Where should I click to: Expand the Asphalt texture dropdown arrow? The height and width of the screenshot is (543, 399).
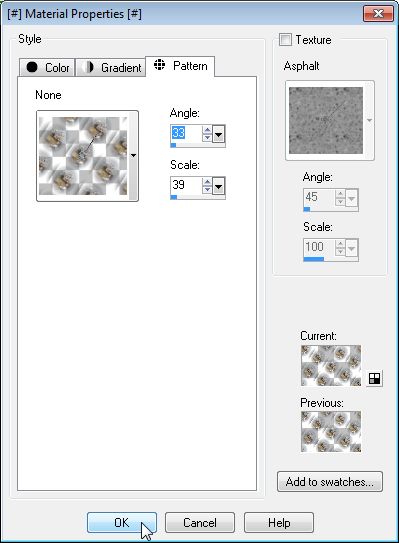pos(370,120)
